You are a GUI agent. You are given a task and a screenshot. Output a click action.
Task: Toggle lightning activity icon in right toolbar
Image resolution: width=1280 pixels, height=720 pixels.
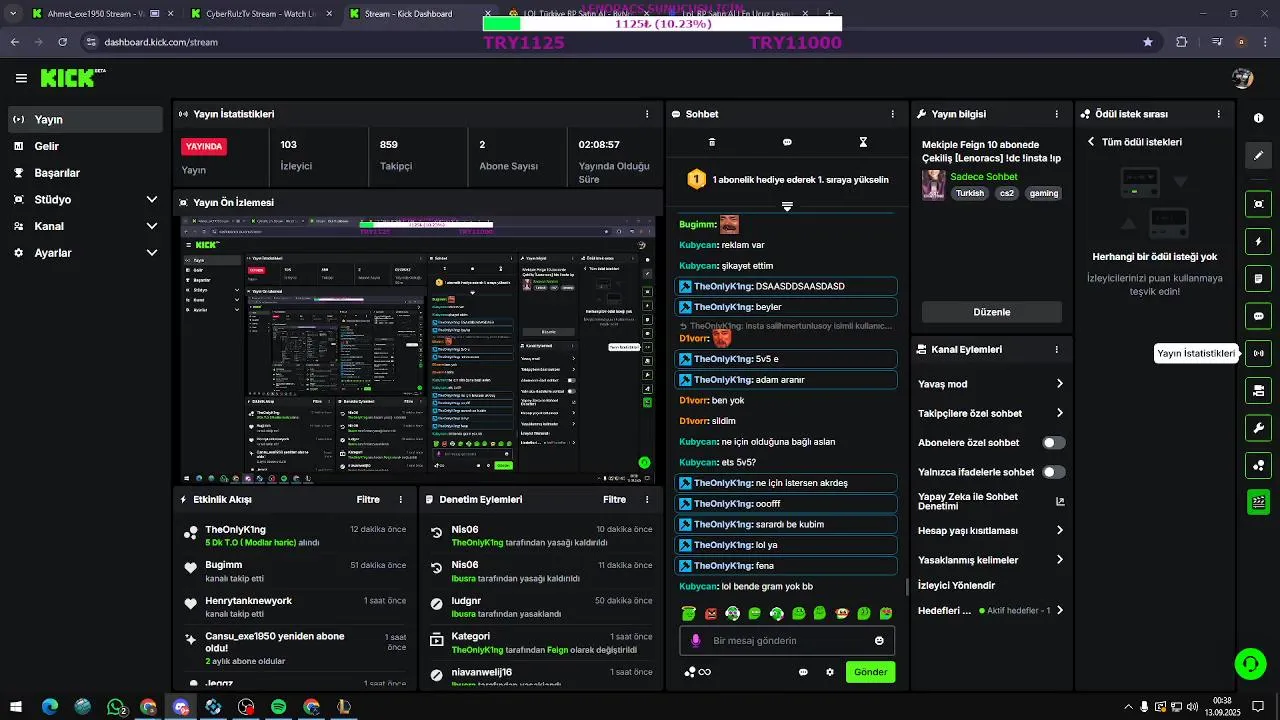click(1258, 241)
